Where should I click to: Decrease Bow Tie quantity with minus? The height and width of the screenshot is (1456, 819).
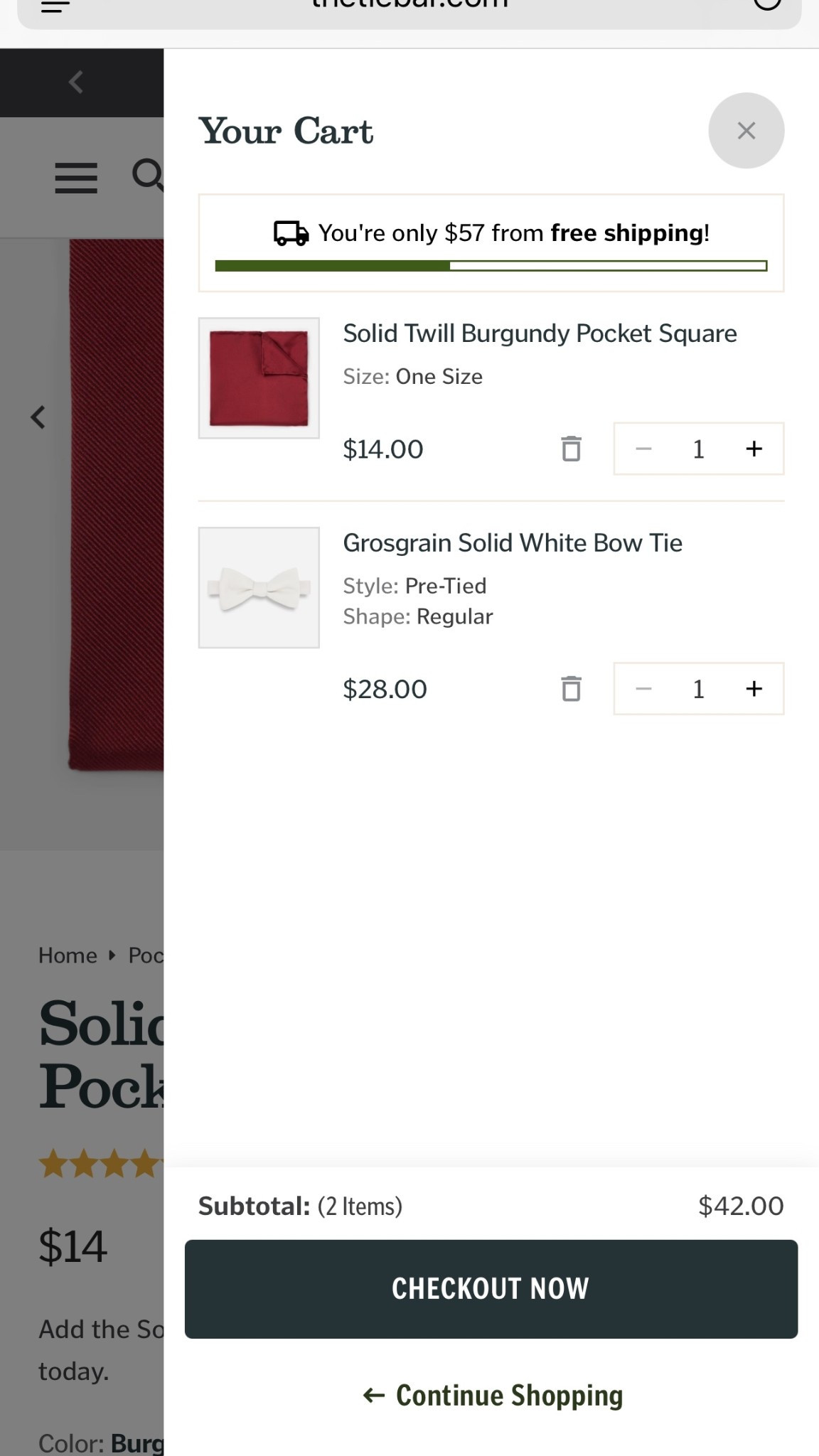click(643, 688)
